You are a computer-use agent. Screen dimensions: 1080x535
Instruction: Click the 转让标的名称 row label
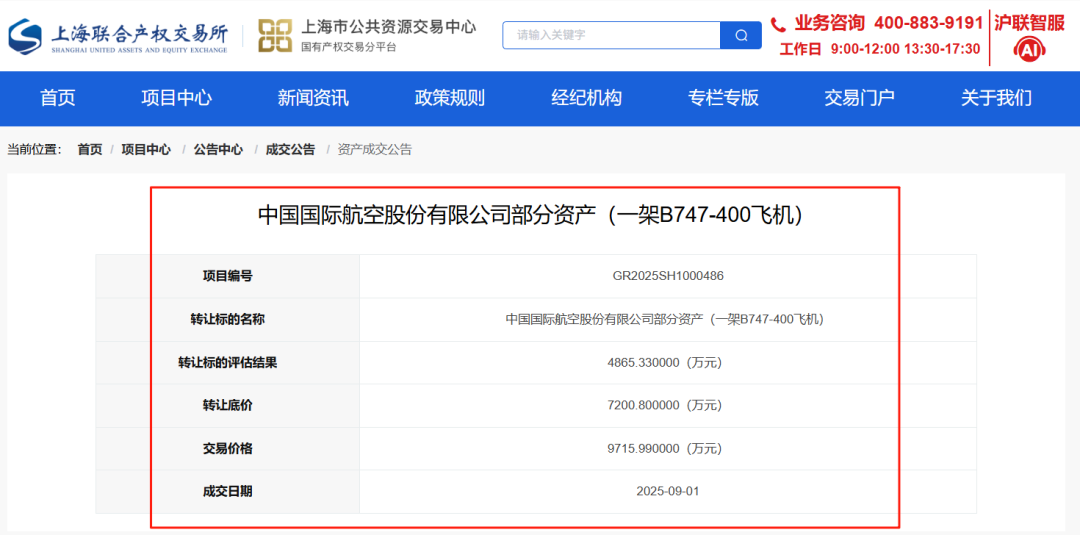[227, 319]
